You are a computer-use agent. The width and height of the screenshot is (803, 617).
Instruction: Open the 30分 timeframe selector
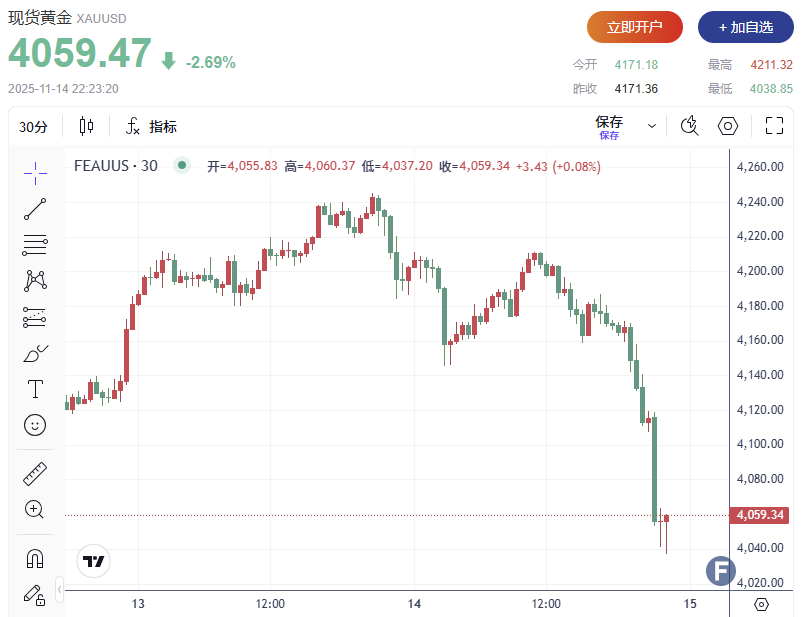36,126
